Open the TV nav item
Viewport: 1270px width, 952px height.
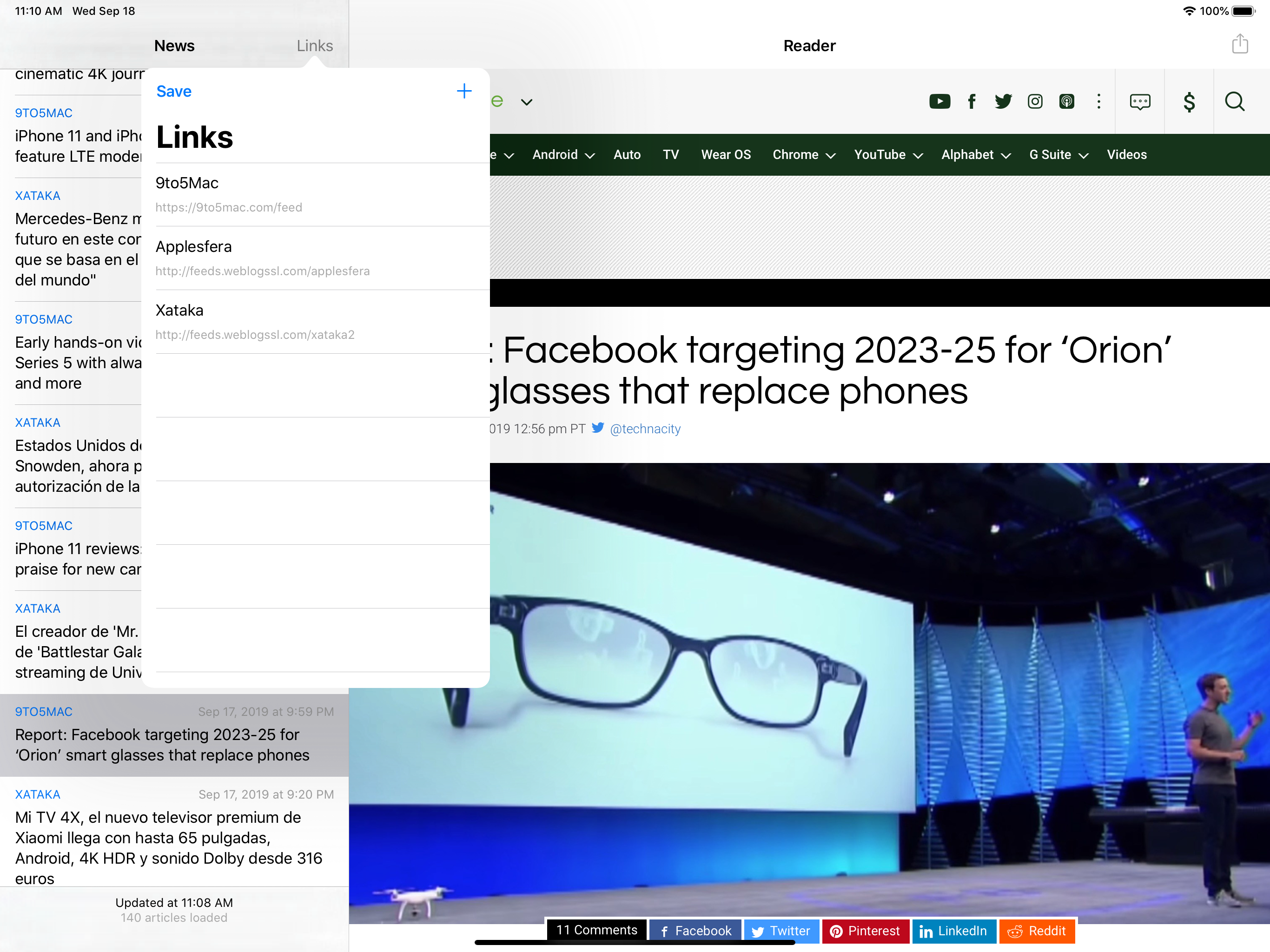click(x=671, y=154)
